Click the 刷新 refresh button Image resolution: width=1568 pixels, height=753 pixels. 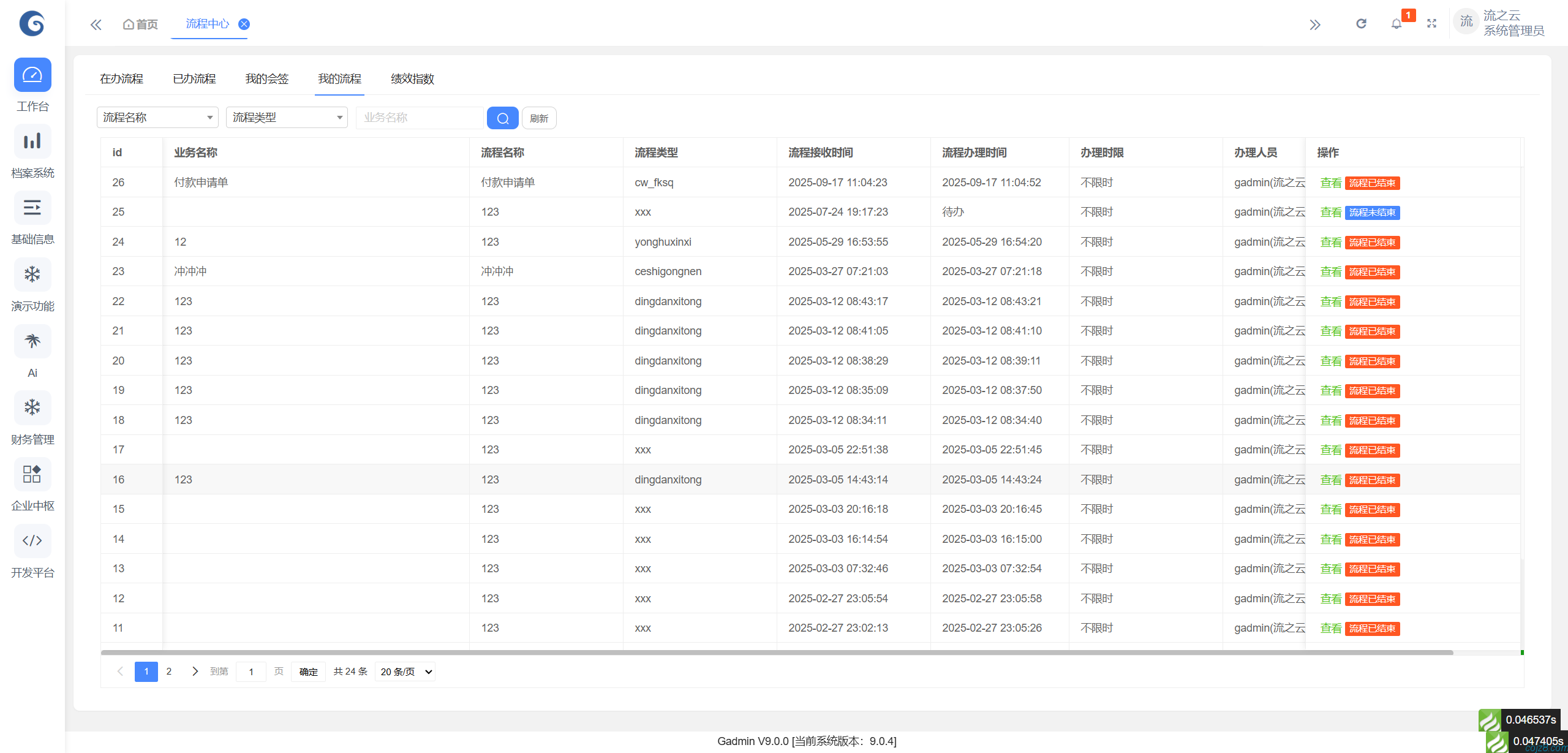pyautogui.click(x=539, y=118)
